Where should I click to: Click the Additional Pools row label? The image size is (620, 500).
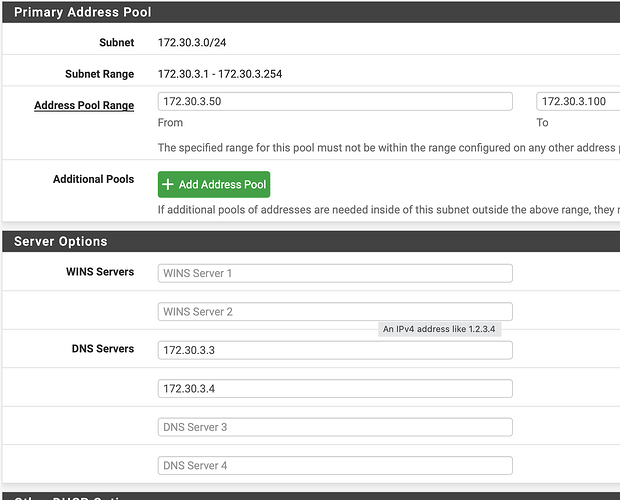coord(93,180)
